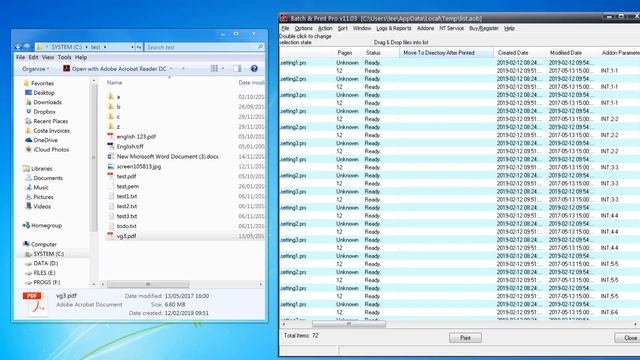Open dropdown arrow next to Open with Adobe Acrobat
The width and height of the screenshot is (640, 360).
(x=171, y=69)
